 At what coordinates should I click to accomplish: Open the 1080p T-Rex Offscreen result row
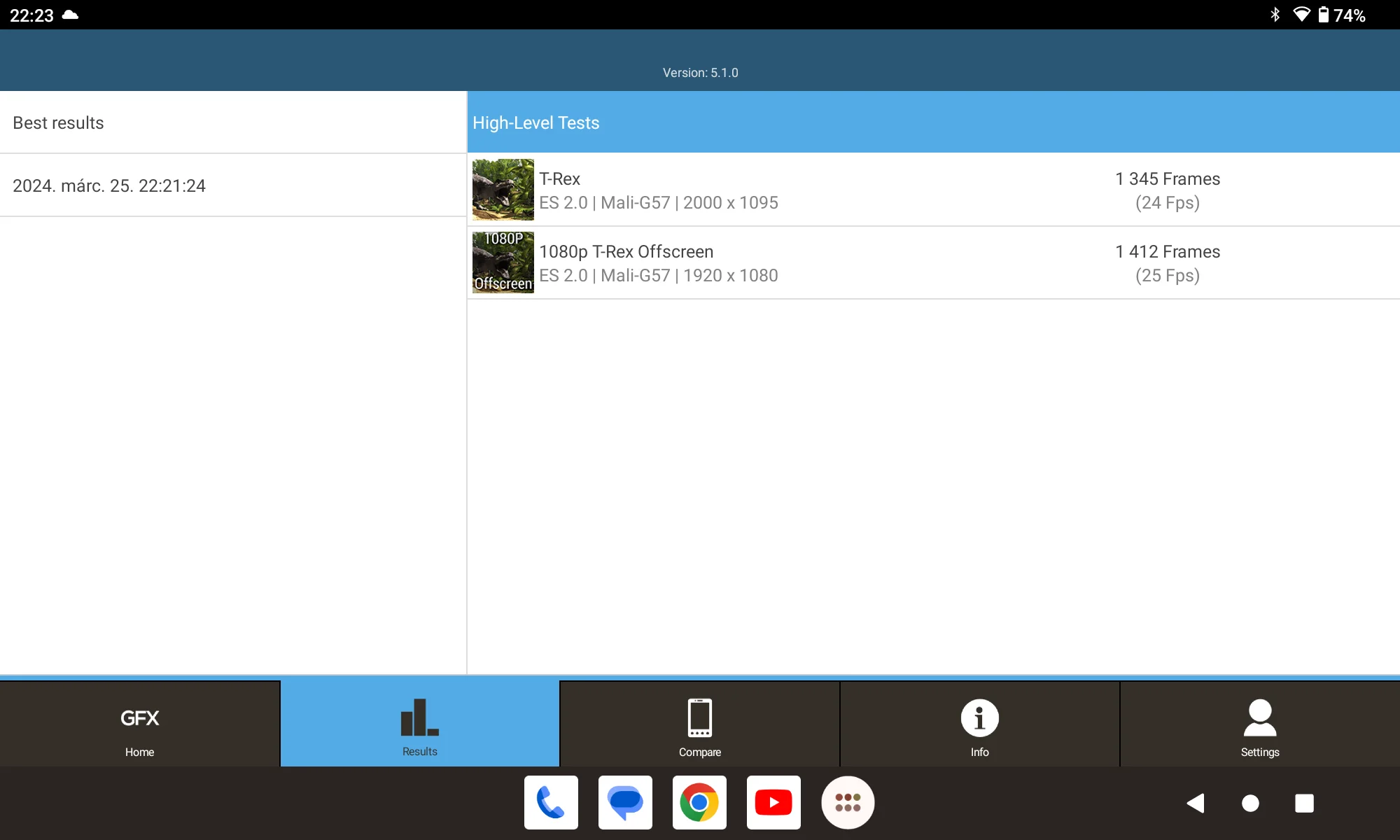pos(840,263)
